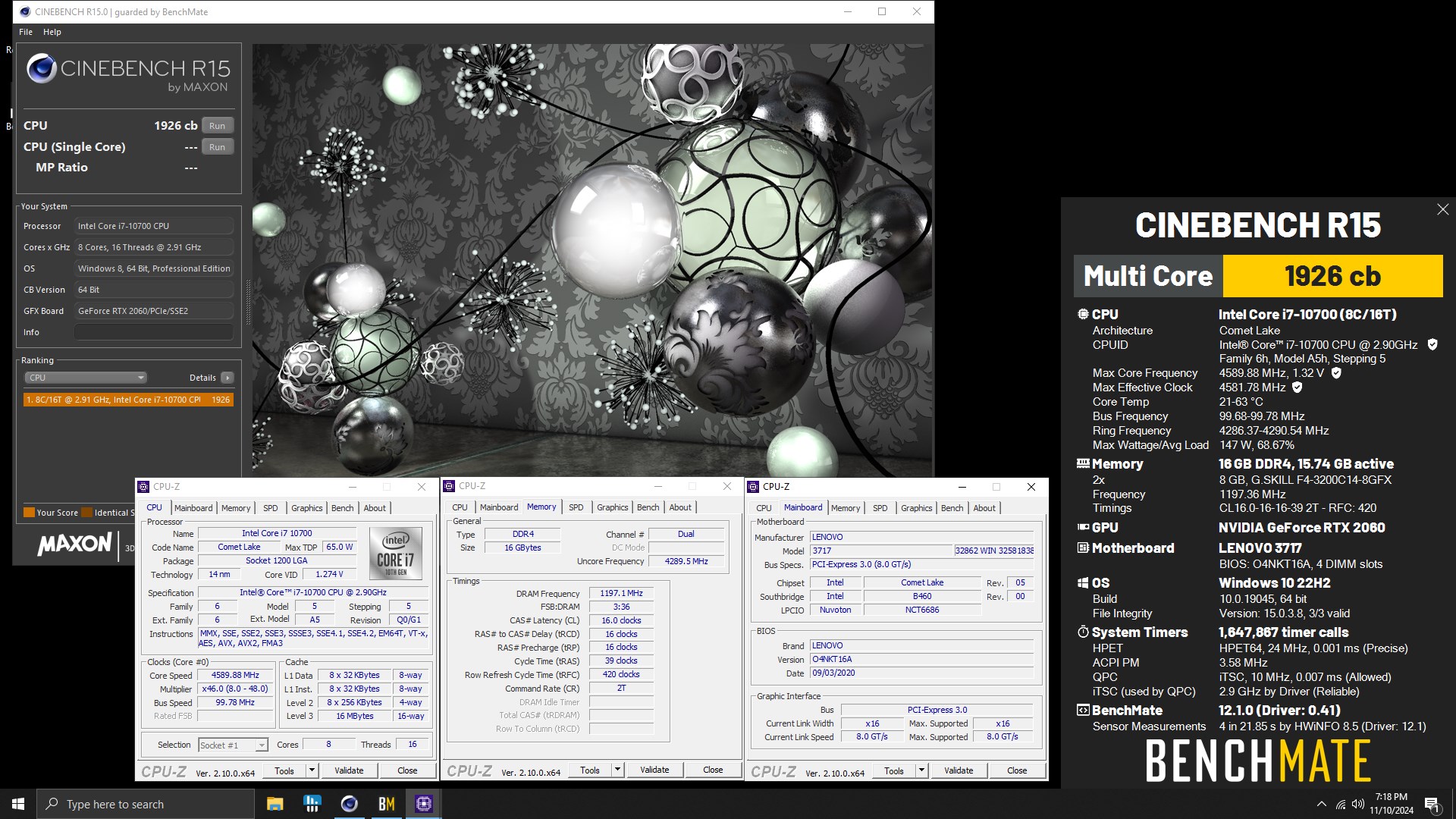Click Validate in left CPU-Z window
The height and width of the screenshot is (819, 1456).
coord(349,770)
